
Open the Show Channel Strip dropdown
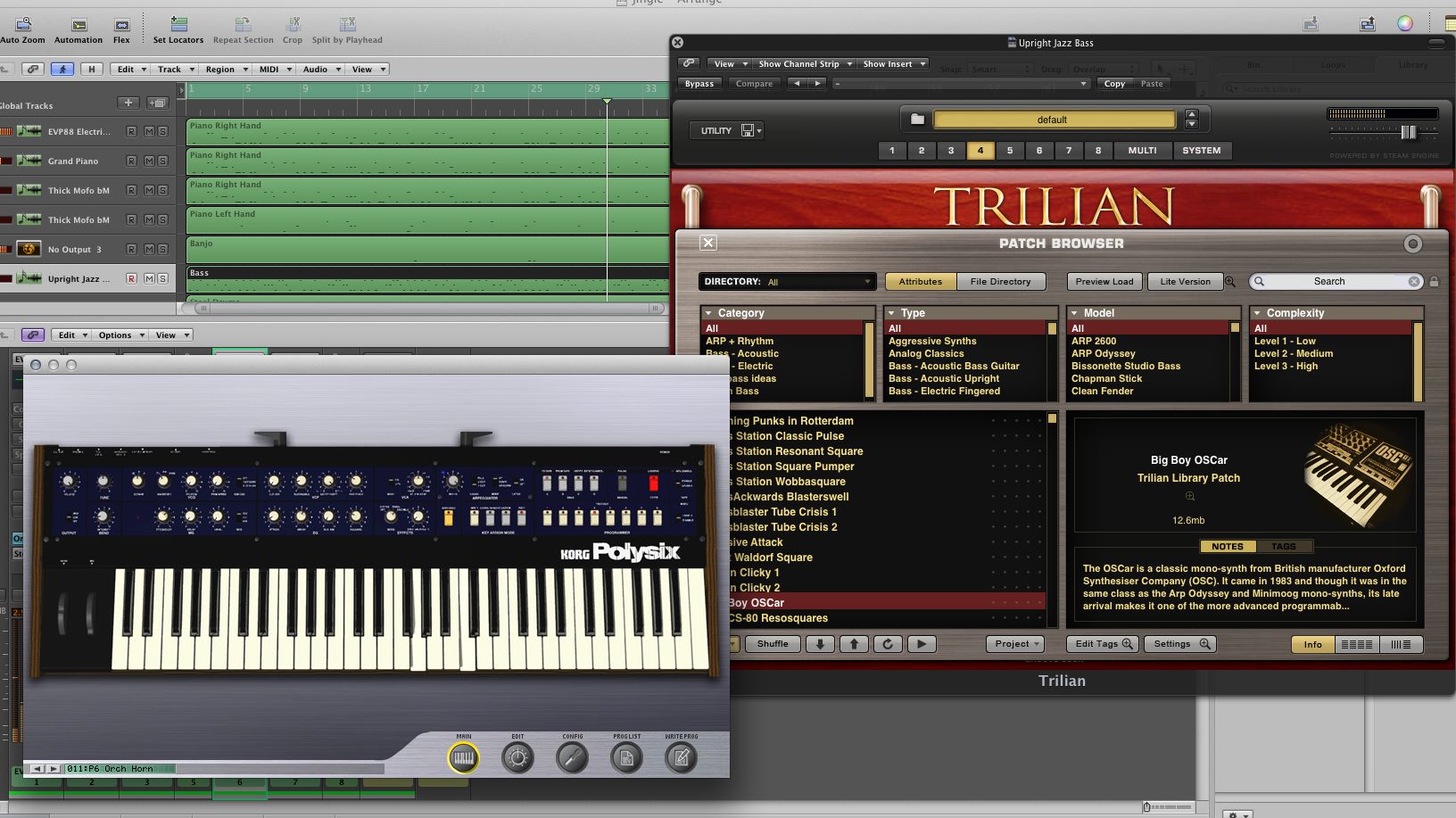806,63
